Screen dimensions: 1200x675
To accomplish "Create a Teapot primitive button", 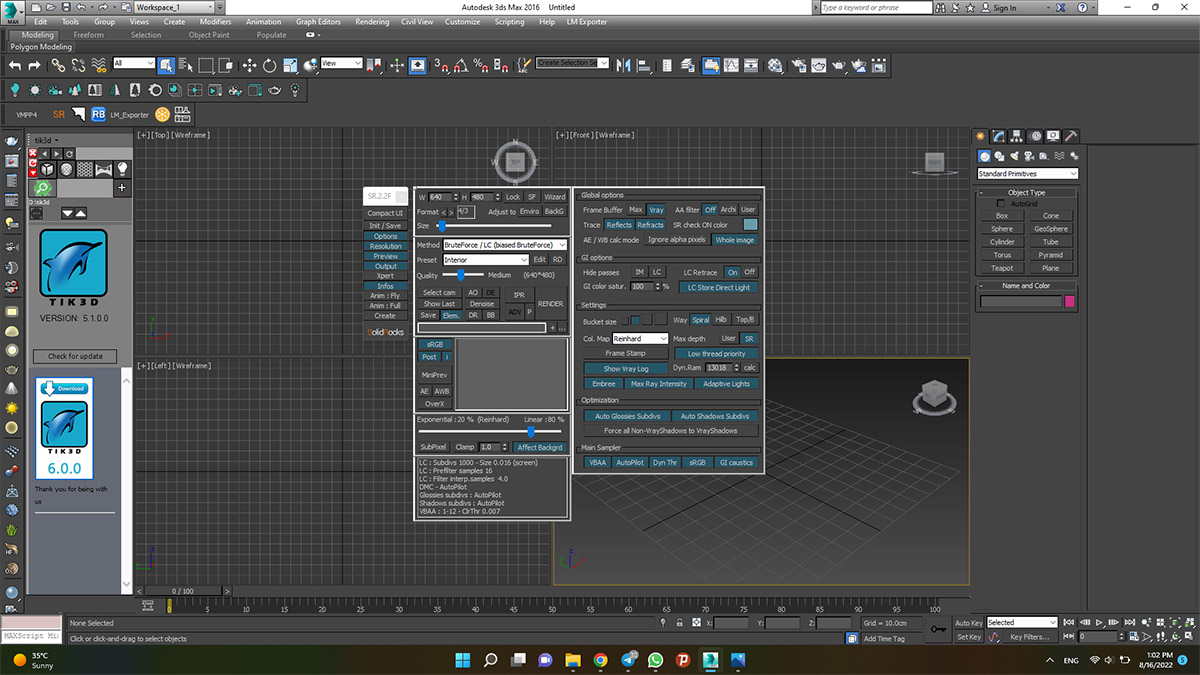I will tap(1002, 268).
